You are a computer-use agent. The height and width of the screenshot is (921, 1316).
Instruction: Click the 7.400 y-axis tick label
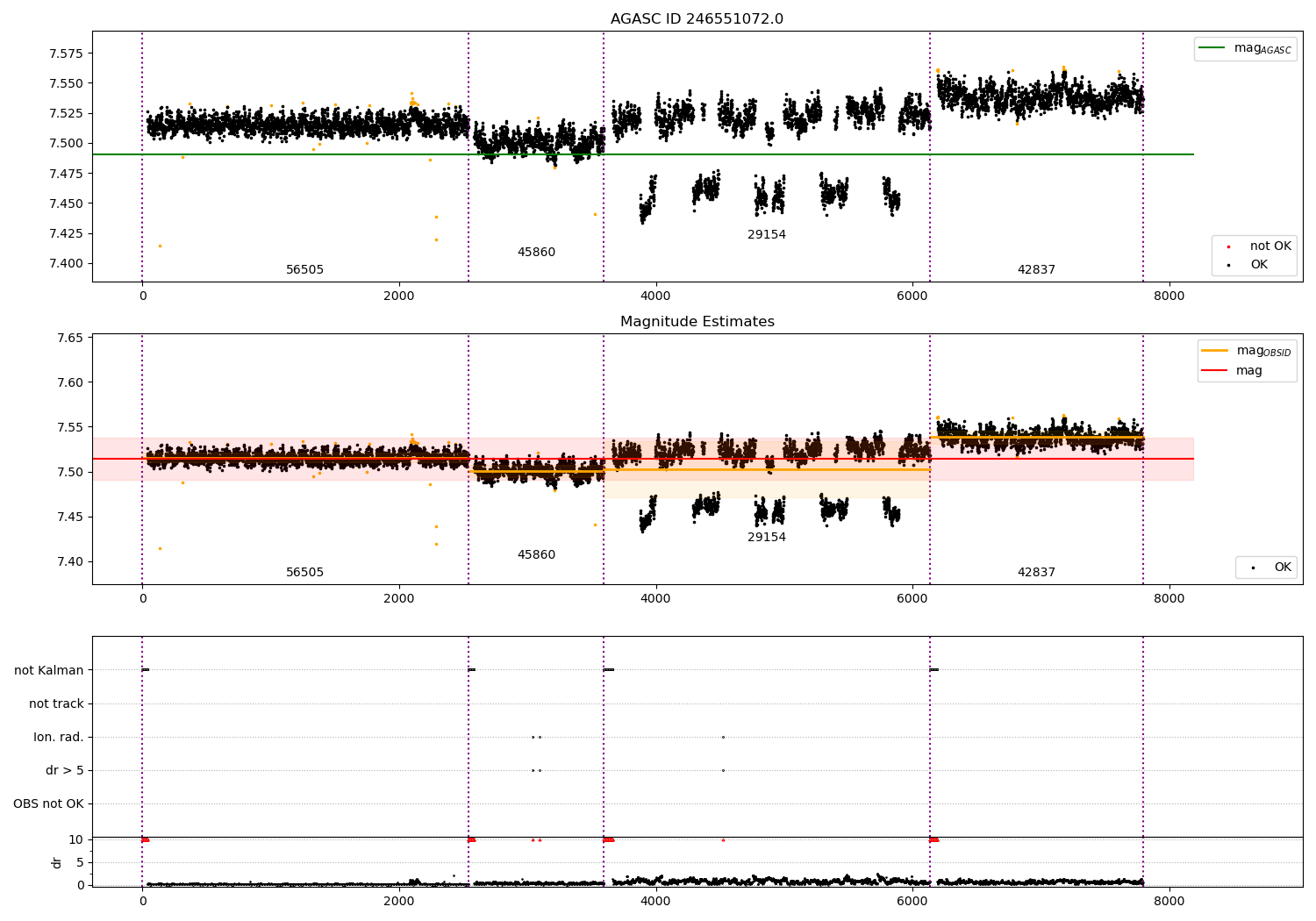66,263
